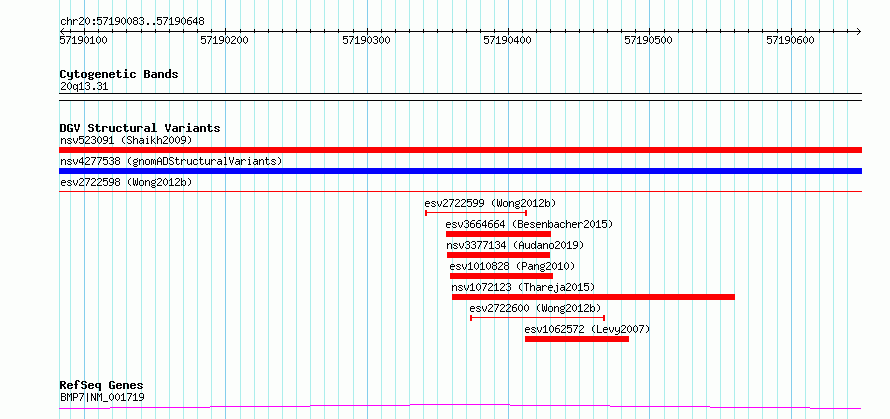Click the 57190300 ruler position label

coord(367,40)
